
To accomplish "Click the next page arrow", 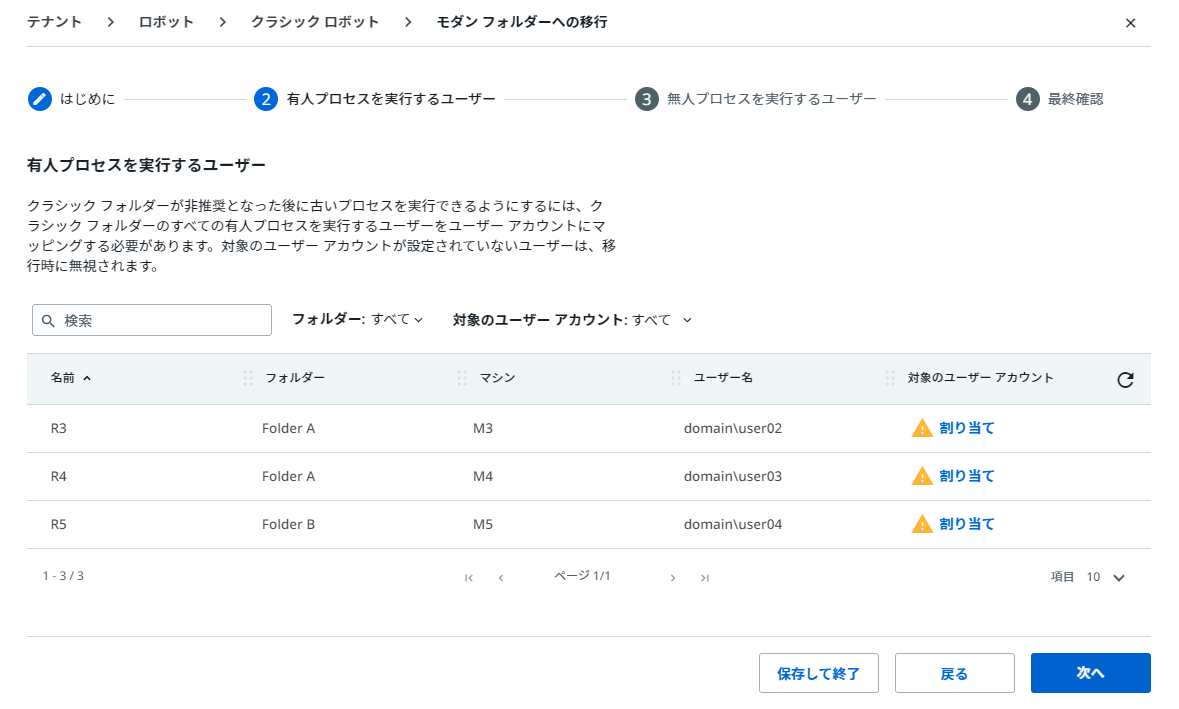I will pyautogui.click(x=672, y=577).
